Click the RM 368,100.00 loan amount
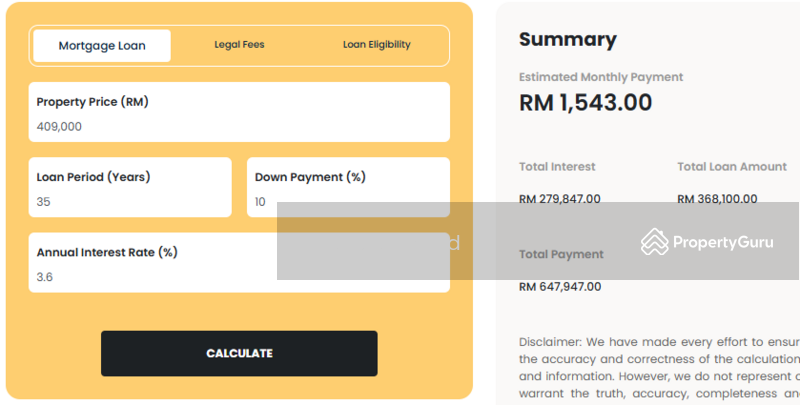800x405 pixels. click(x=717, y=199)
